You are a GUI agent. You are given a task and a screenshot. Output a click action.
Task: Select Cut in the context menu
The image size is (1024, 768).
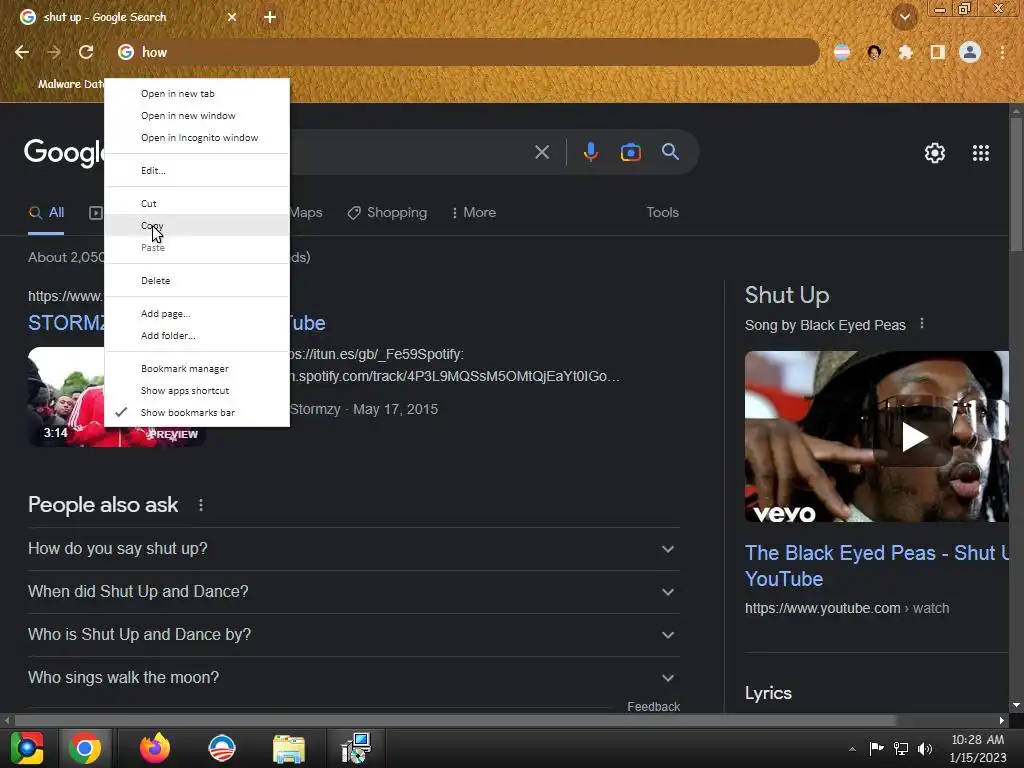[x=197, y=203]
